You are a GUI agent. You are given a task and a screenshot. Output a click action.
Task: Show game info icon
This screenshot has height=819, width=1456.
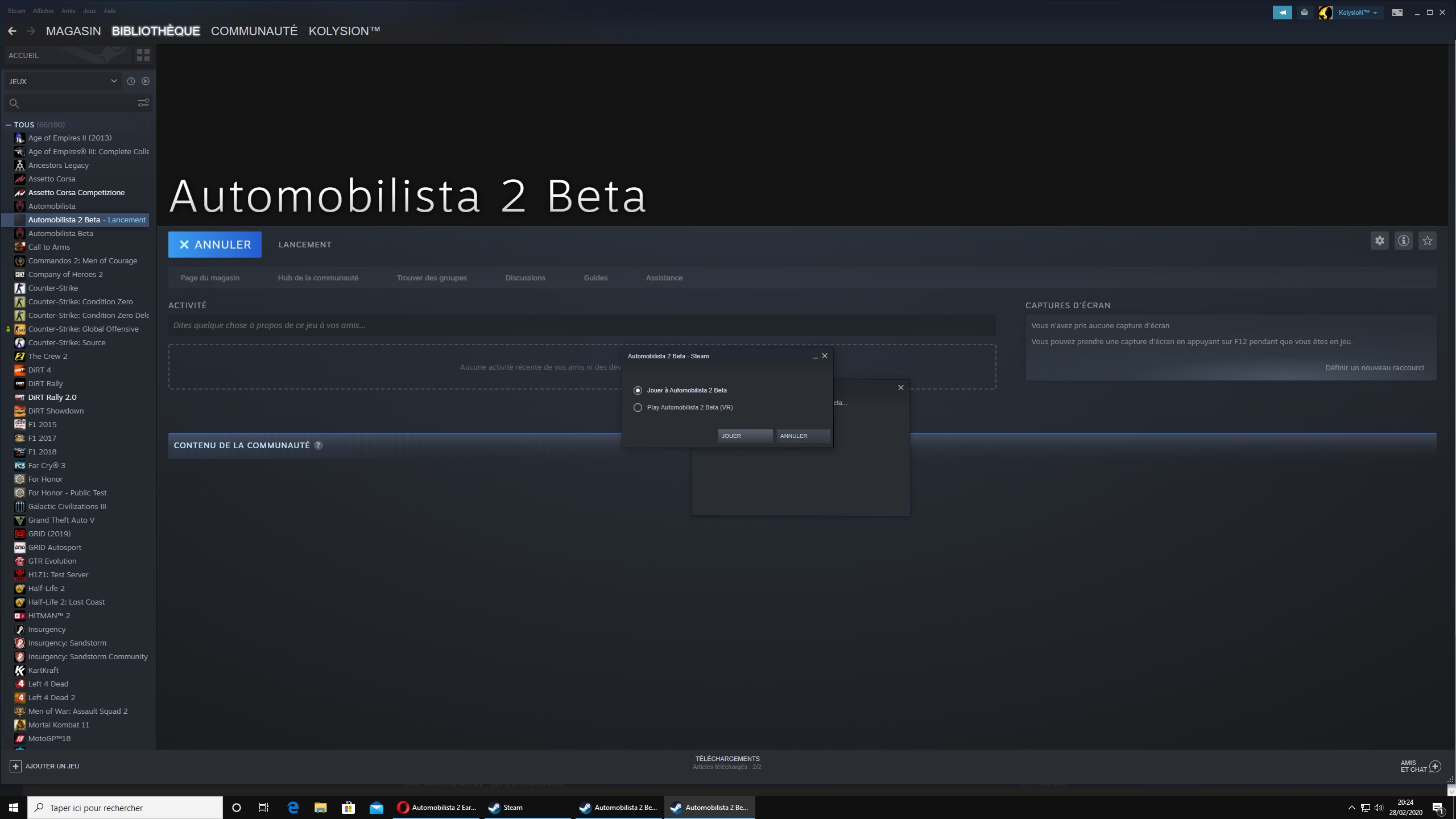1404,241
